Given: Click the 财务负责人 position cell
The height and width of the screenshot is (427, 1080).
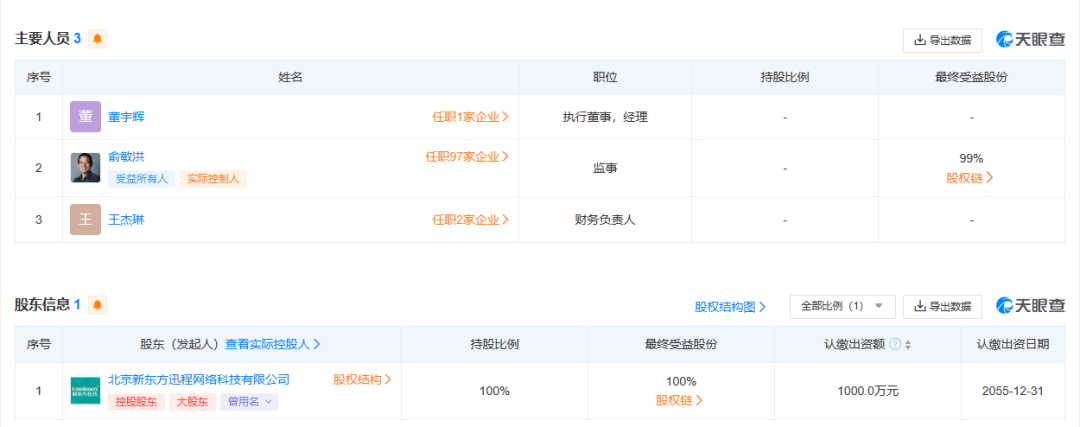Looking at the screenshot, I should click(605, 220).
